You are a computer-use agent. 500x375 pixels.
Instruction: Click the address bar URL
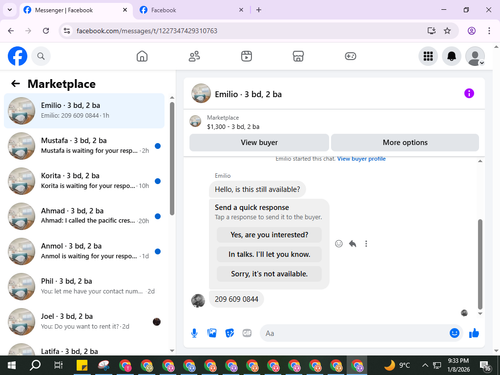click(x=147, y=31)
